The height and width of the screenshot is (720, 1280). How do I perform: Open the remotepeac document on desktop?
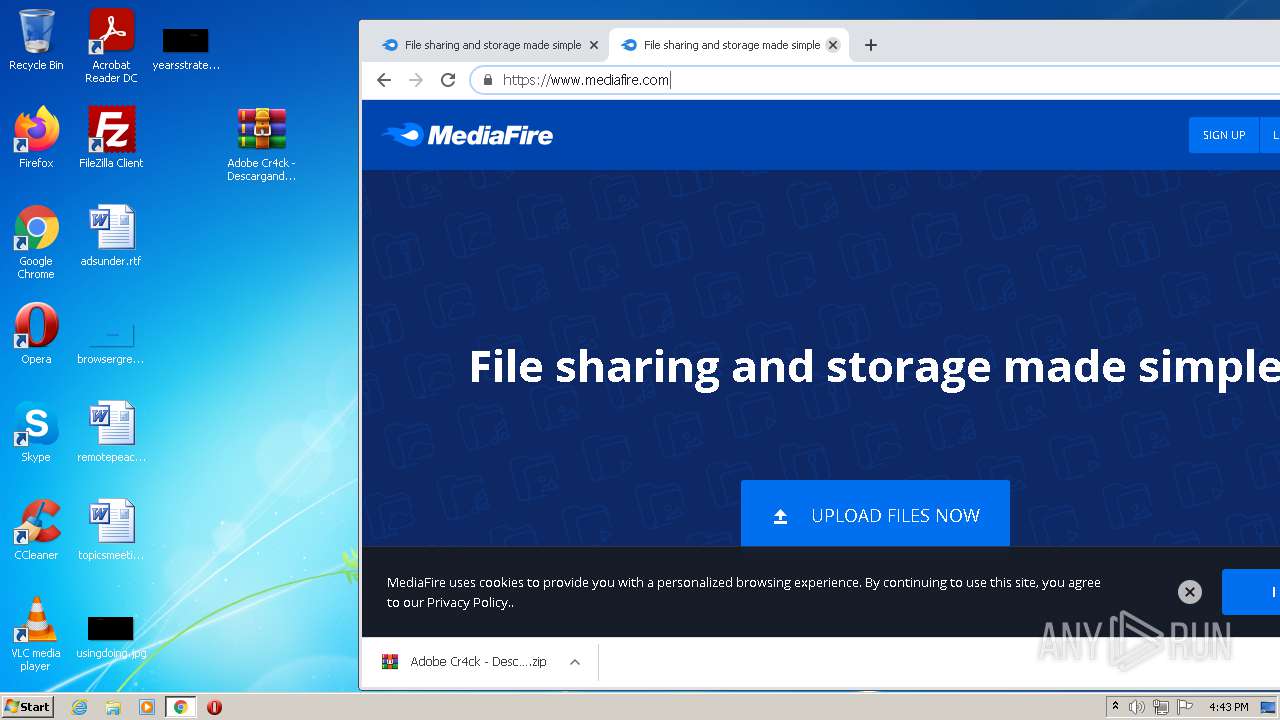[111, 432]
